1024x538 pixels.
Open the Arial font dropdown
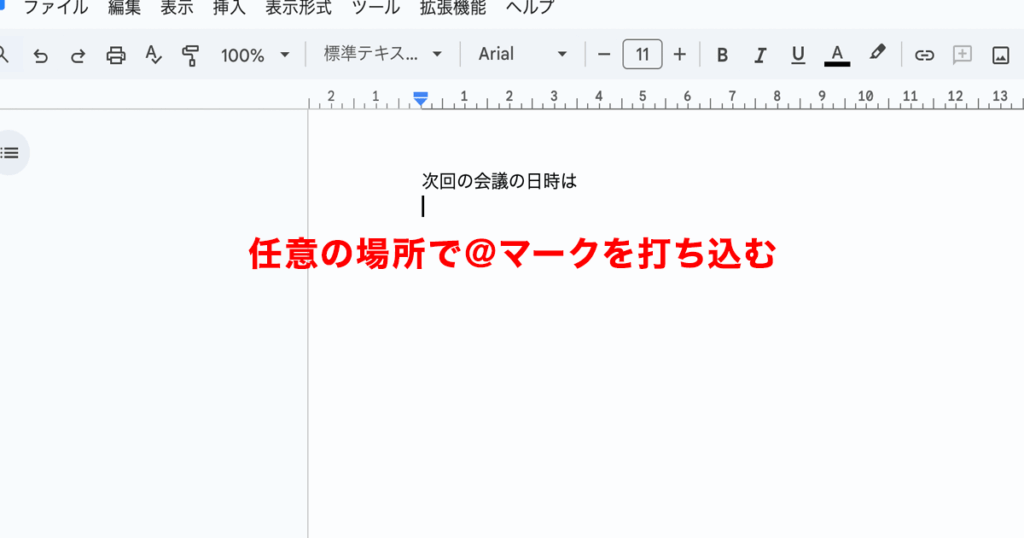(x=522, y=55)
